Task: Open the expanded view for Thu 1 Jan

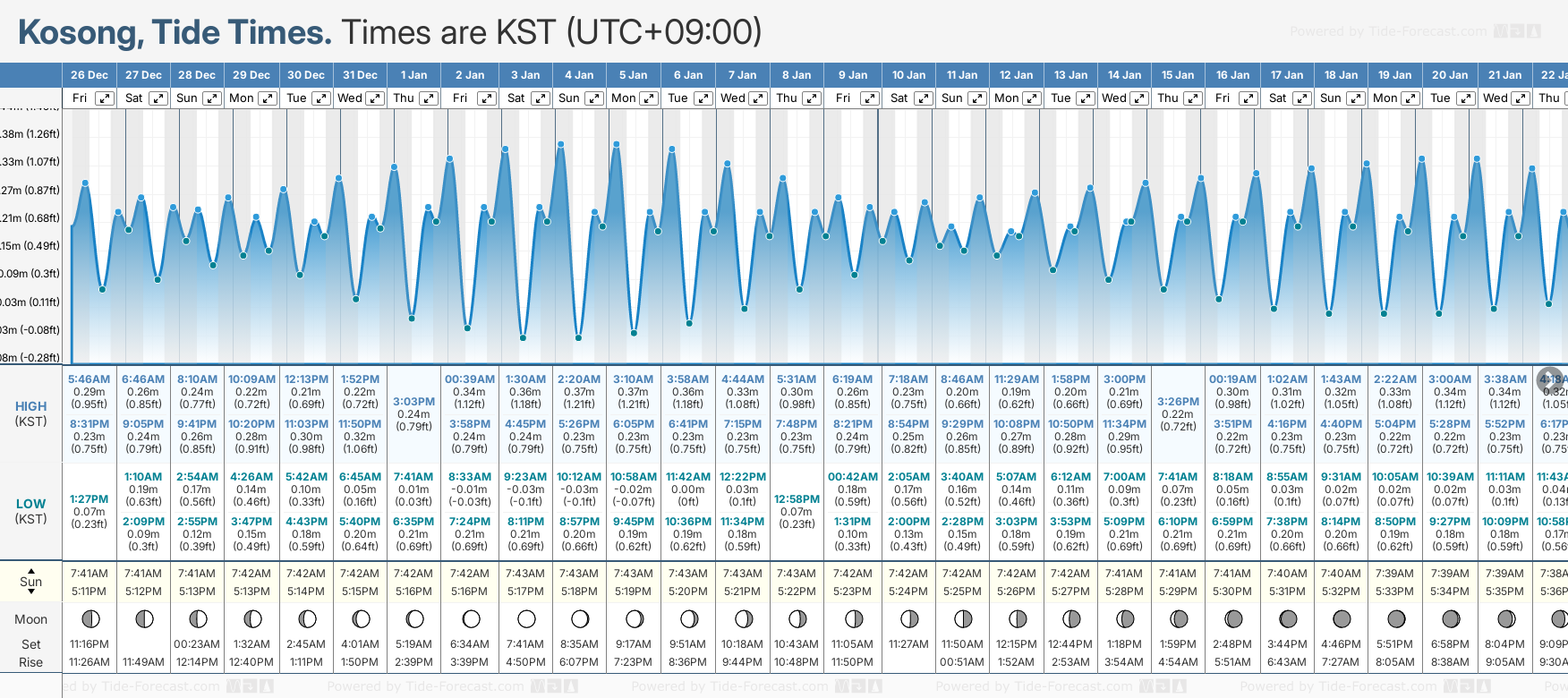Action: 429,98
